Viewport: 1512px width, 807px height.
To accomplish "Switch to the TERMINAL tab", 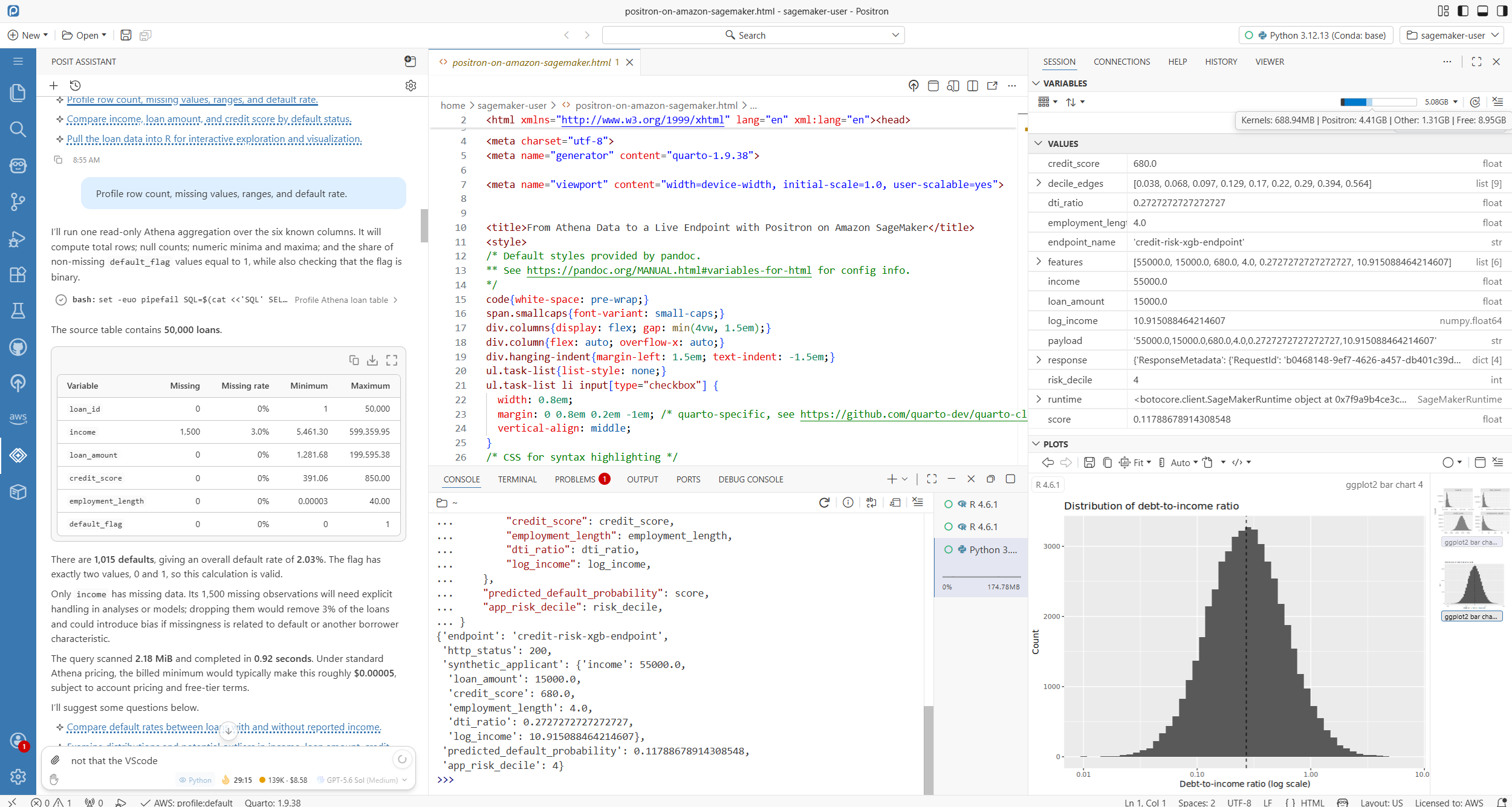I will [x=517, y=479].
